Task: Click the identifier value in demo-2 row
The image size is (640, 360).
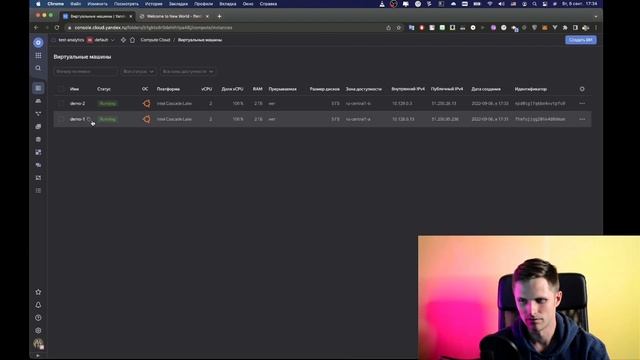Action: pos(540,103)
